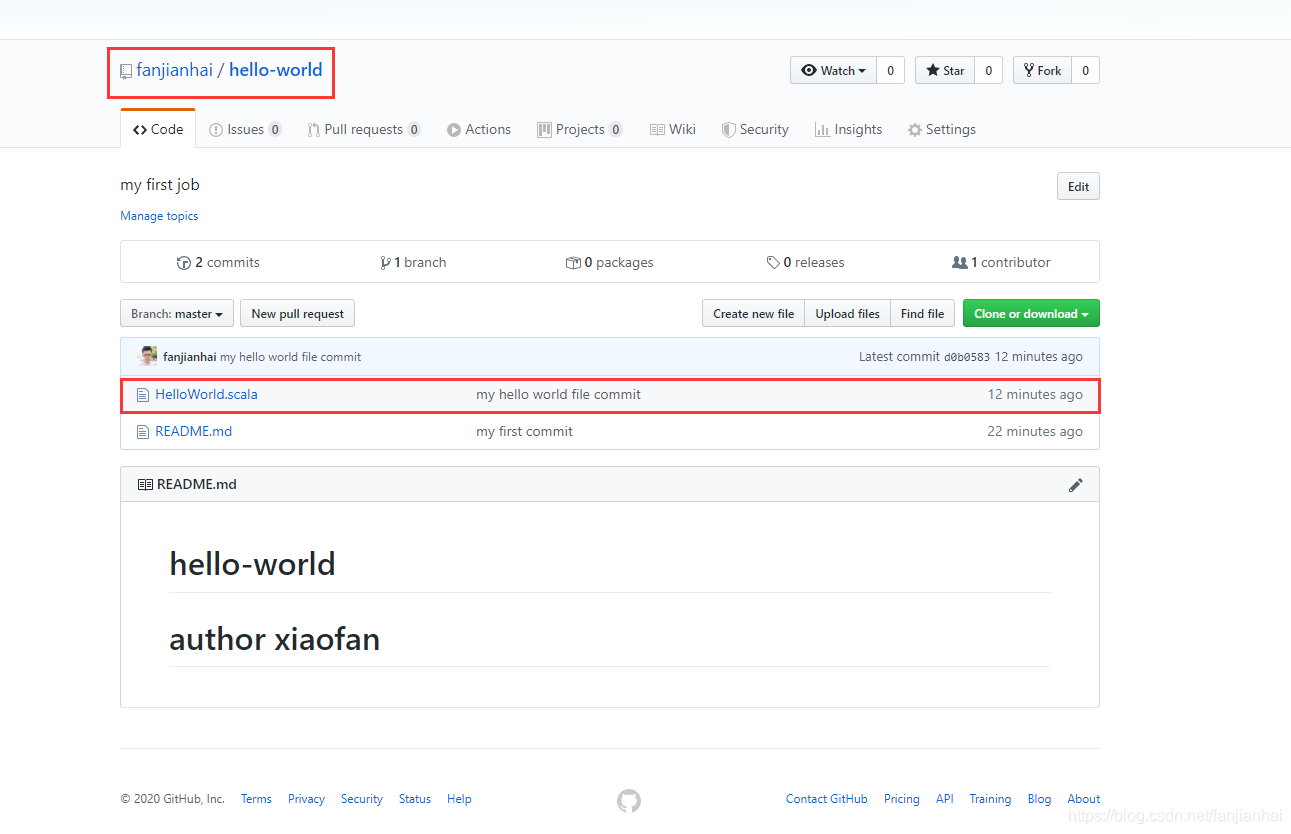This screenshot has height=834, width=1291.
Task: Click the 'my first job' description text
Action: [160, 185]
